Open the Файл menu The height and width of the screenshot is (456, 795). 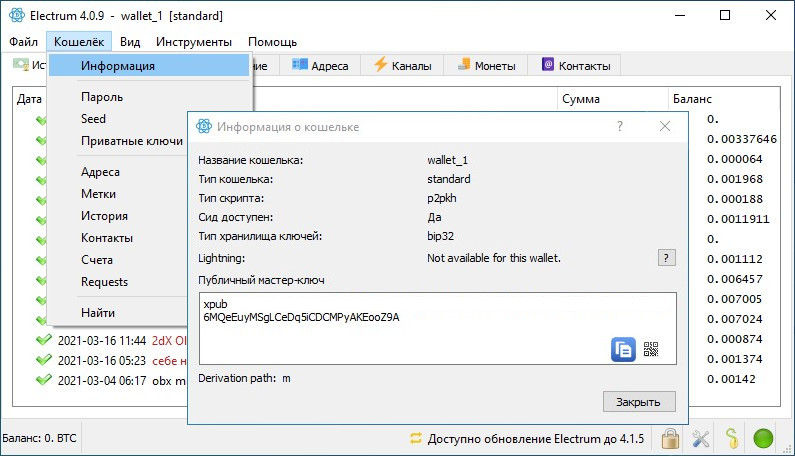[23, 42]
